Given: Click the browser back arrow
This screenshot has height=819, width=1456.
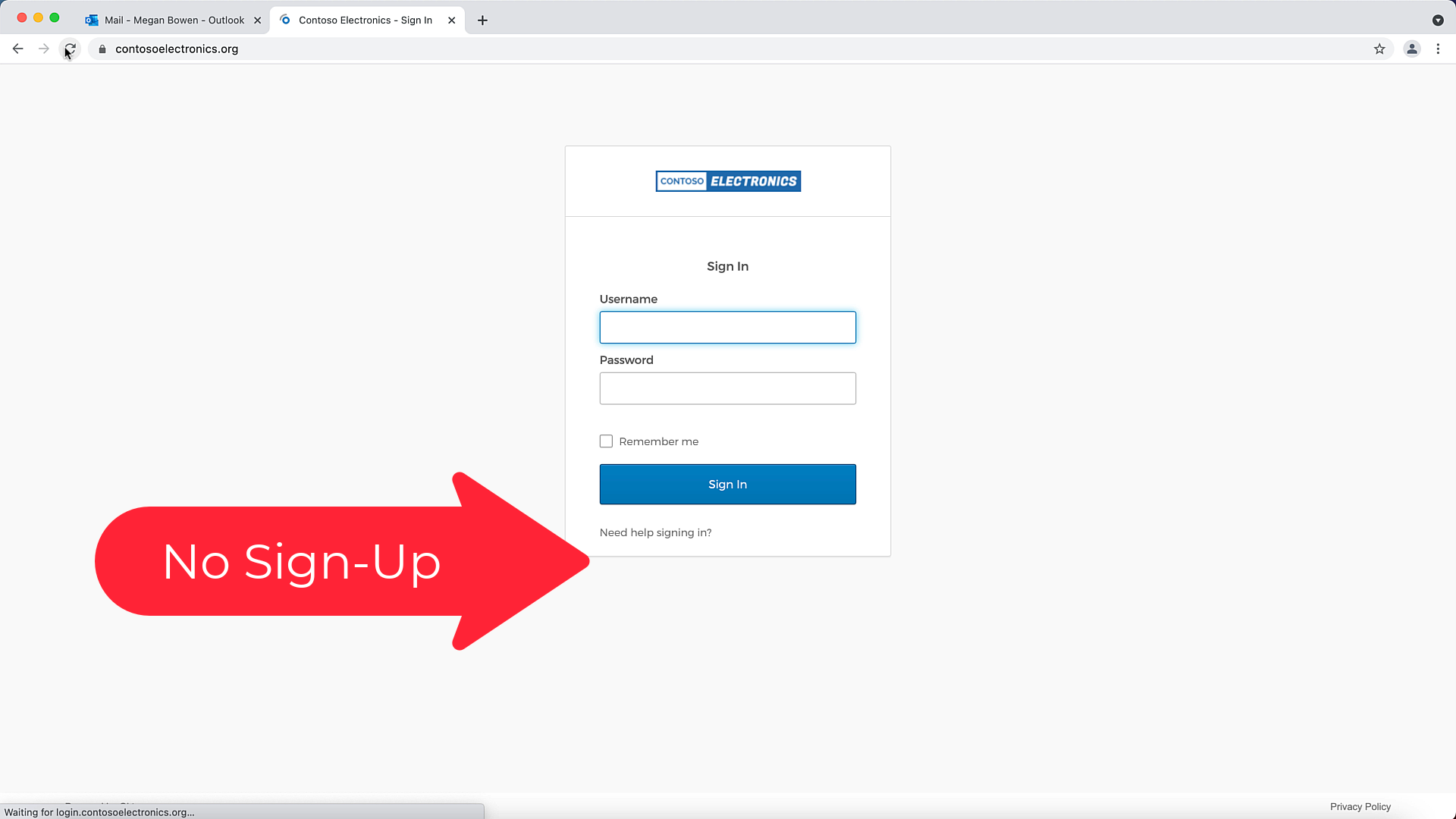Looking at the screenshot, I should point(17,49).
